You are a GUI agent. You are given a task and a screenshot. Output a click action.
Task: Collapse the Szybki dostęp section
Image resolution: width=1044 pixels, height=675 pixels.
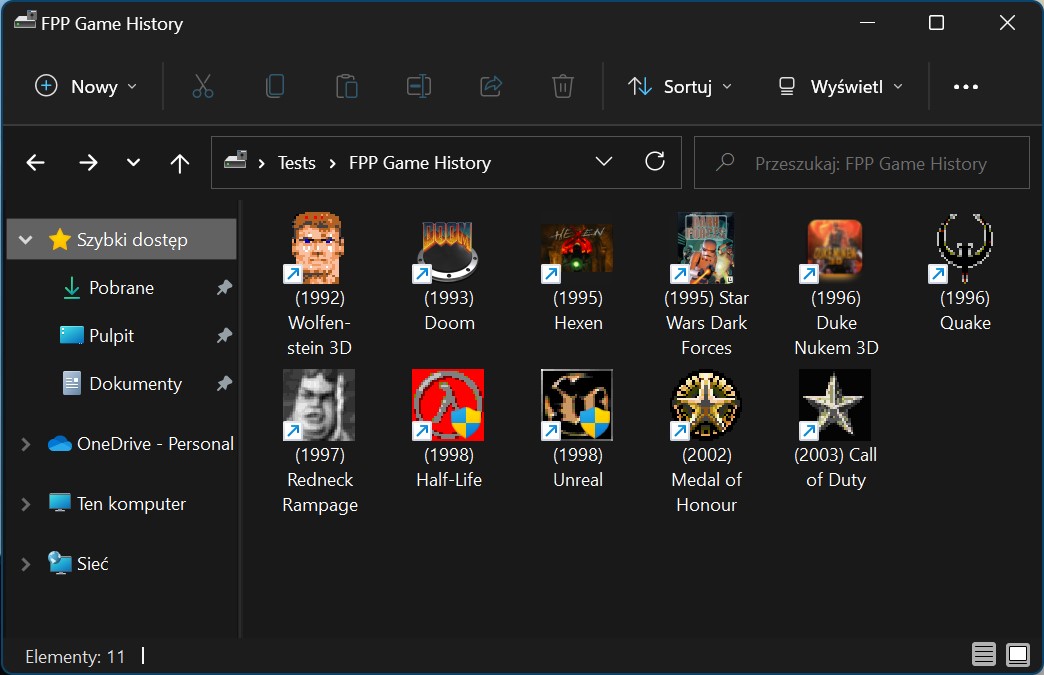[26, 240]
